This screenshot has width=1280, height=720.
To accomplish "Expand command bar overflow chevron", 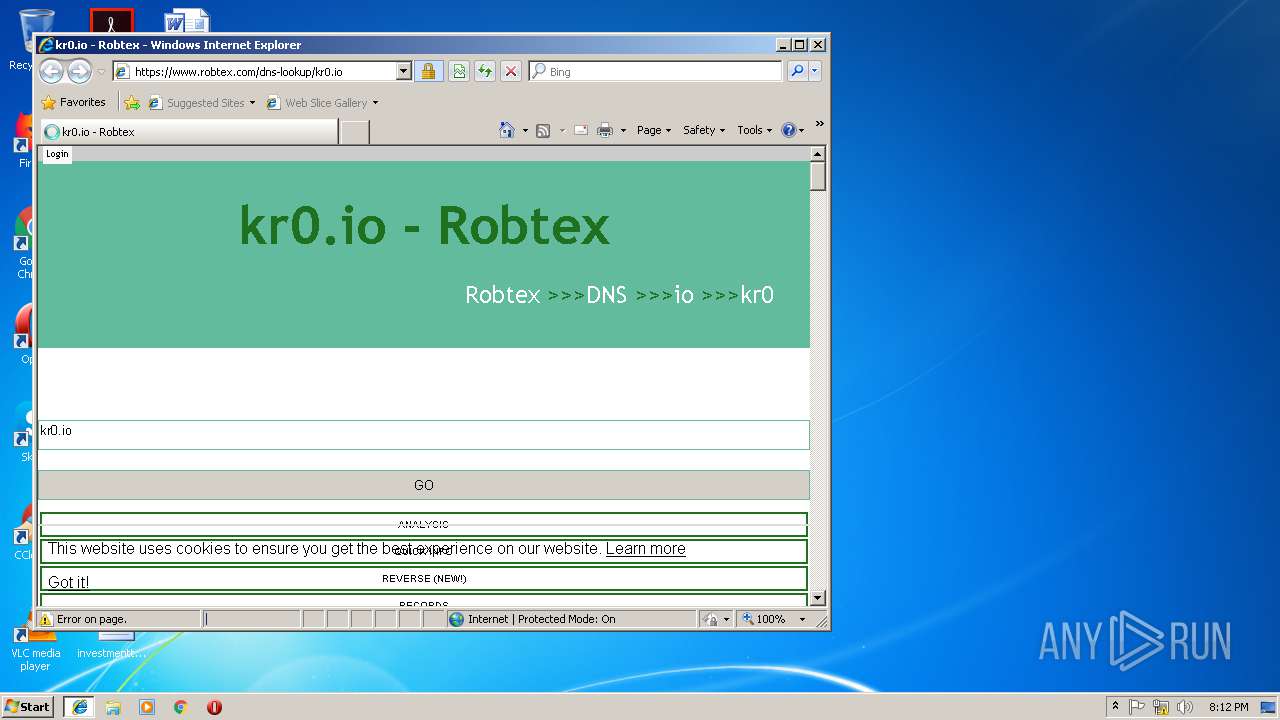I will click(819, 125).
